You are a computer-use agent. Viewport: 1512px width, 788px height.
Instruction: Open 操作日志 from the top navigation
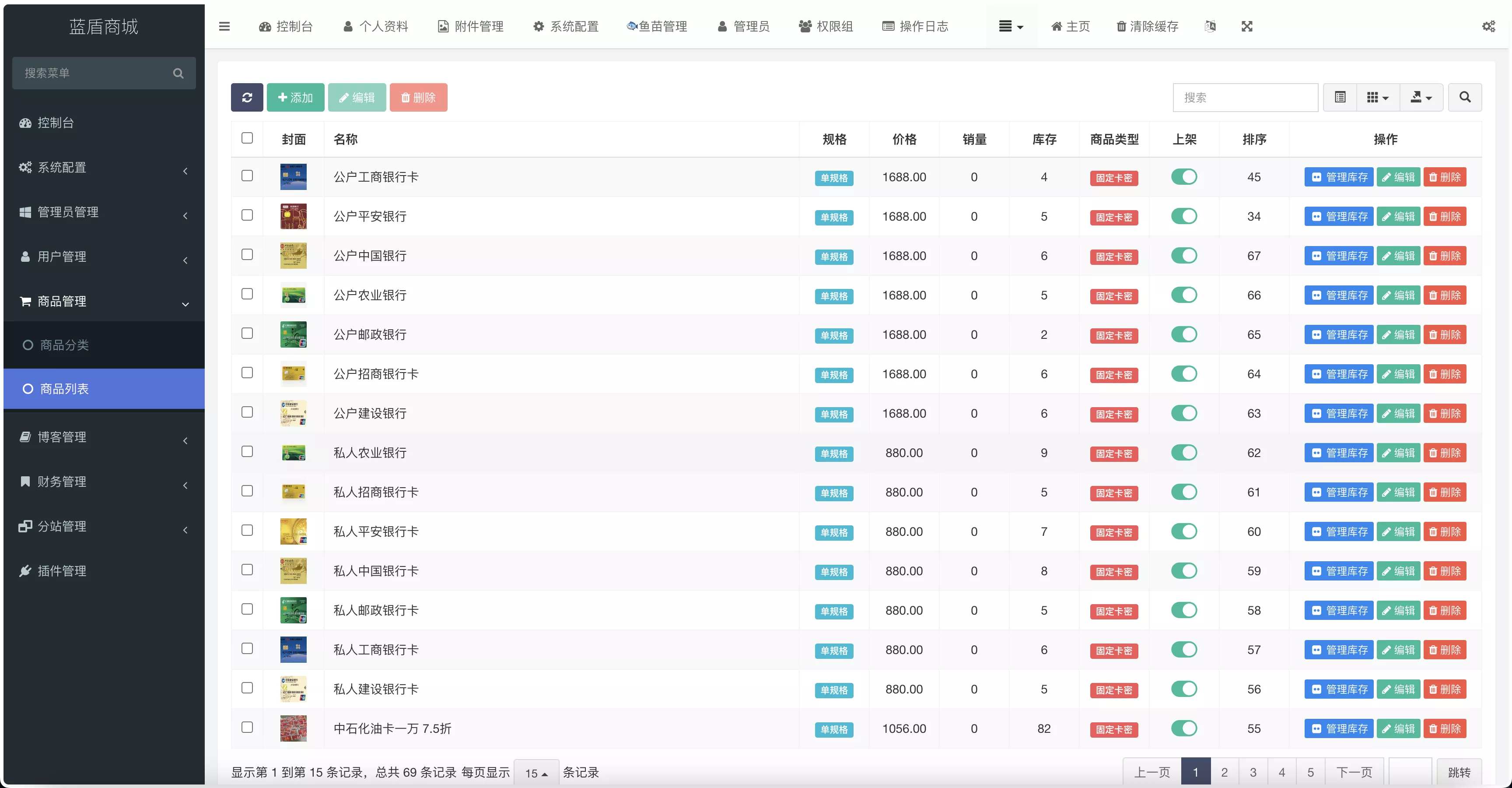click(914, 26)
